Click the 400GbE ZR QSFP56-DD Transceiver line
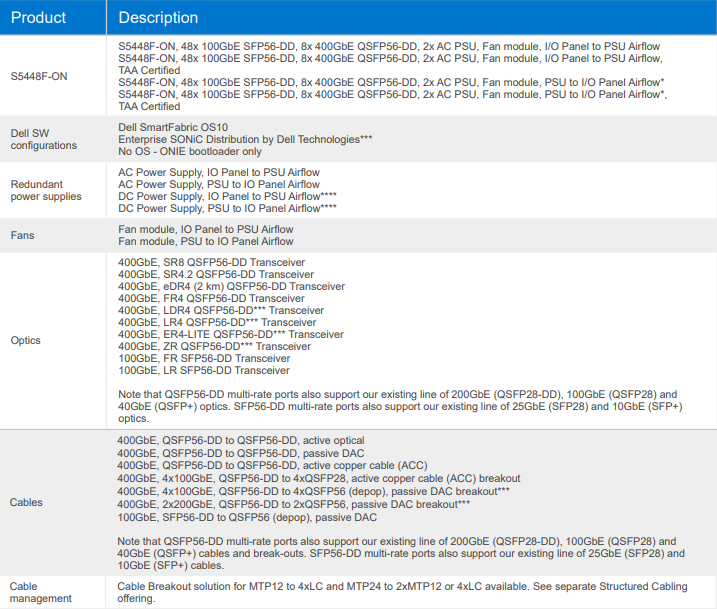This screenshot has width=717, height=609. 214,346
